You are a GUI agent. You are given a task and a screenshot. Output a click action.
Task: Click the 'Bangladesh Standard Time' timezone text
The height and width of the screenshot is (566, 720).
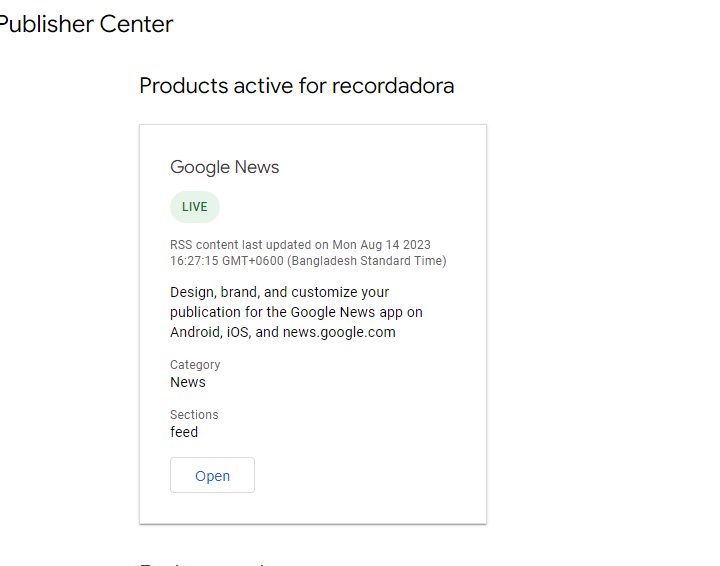coord(367,261)
